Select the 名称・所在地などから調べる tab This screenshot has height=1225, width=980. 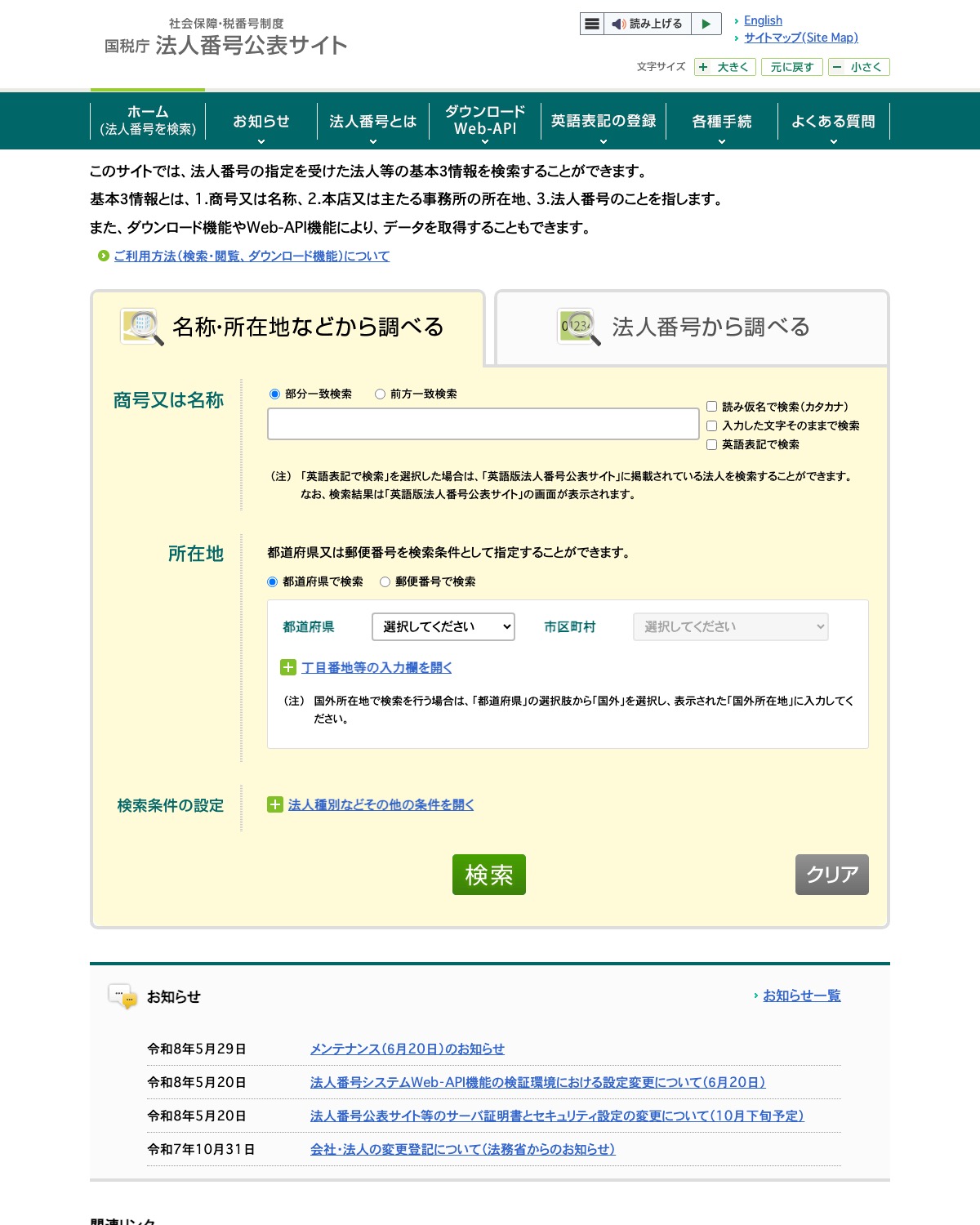click(287, 327)
